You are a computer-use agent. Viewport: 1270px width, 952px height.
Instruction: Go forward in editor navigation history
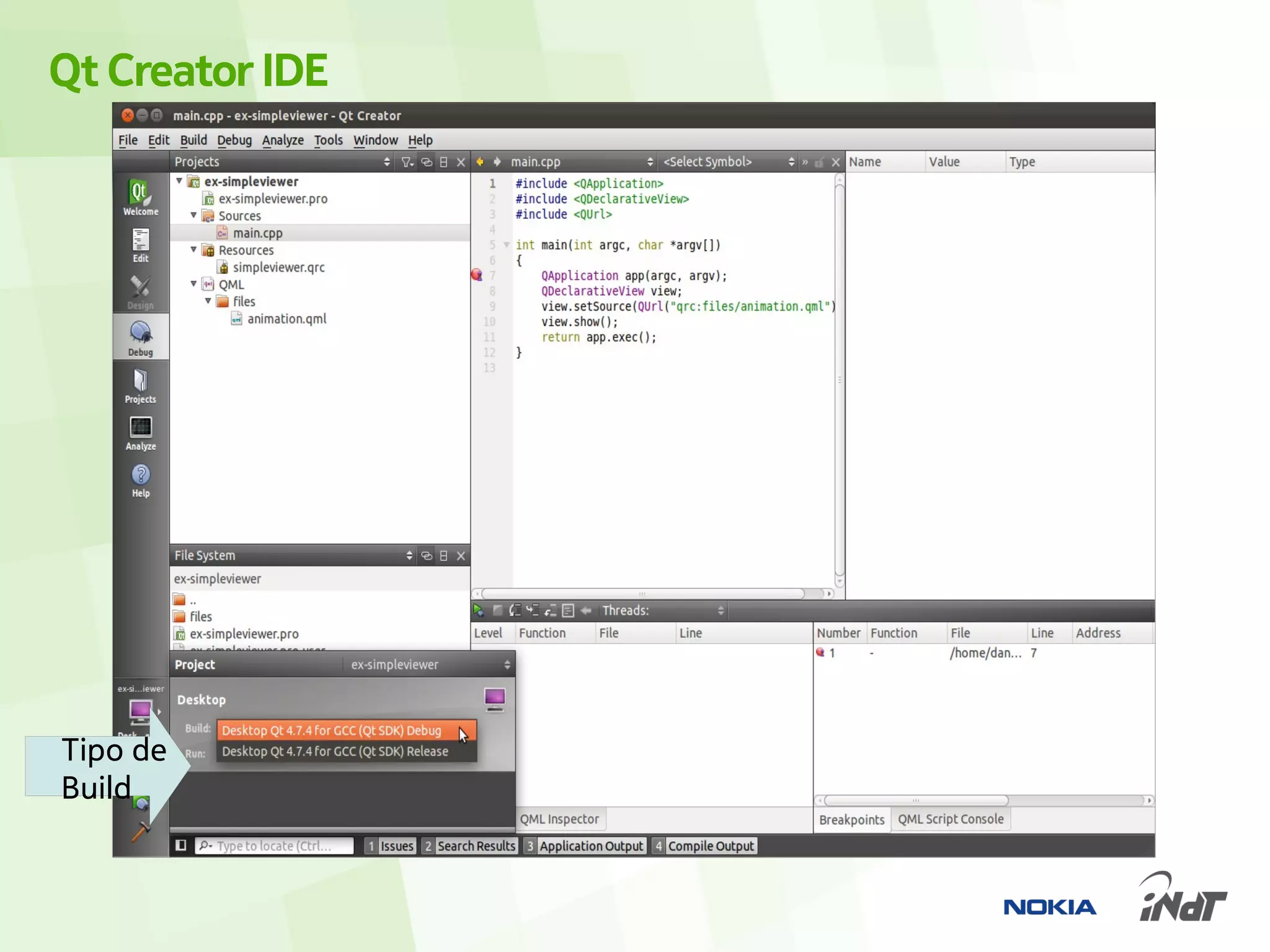click(497, 162)
